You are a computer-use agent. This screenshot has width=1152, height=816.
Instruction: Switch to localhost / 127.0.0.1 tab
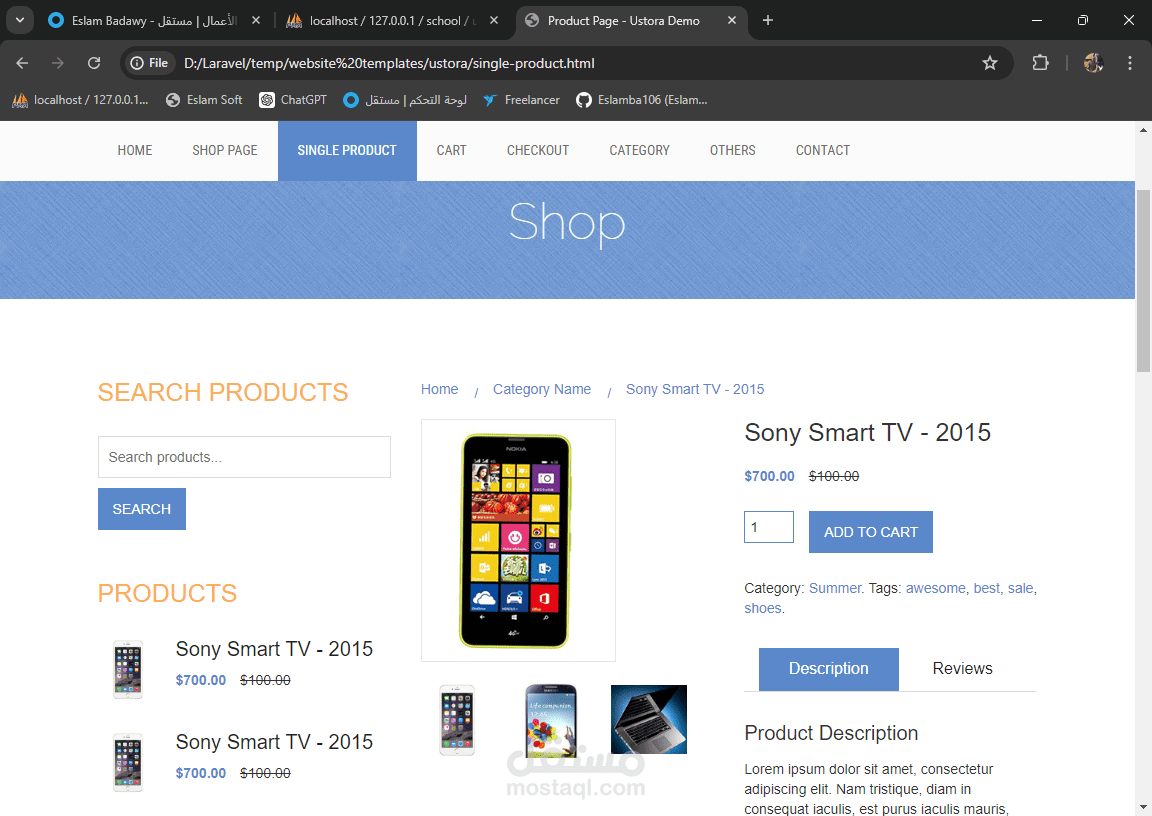[392, 21]
